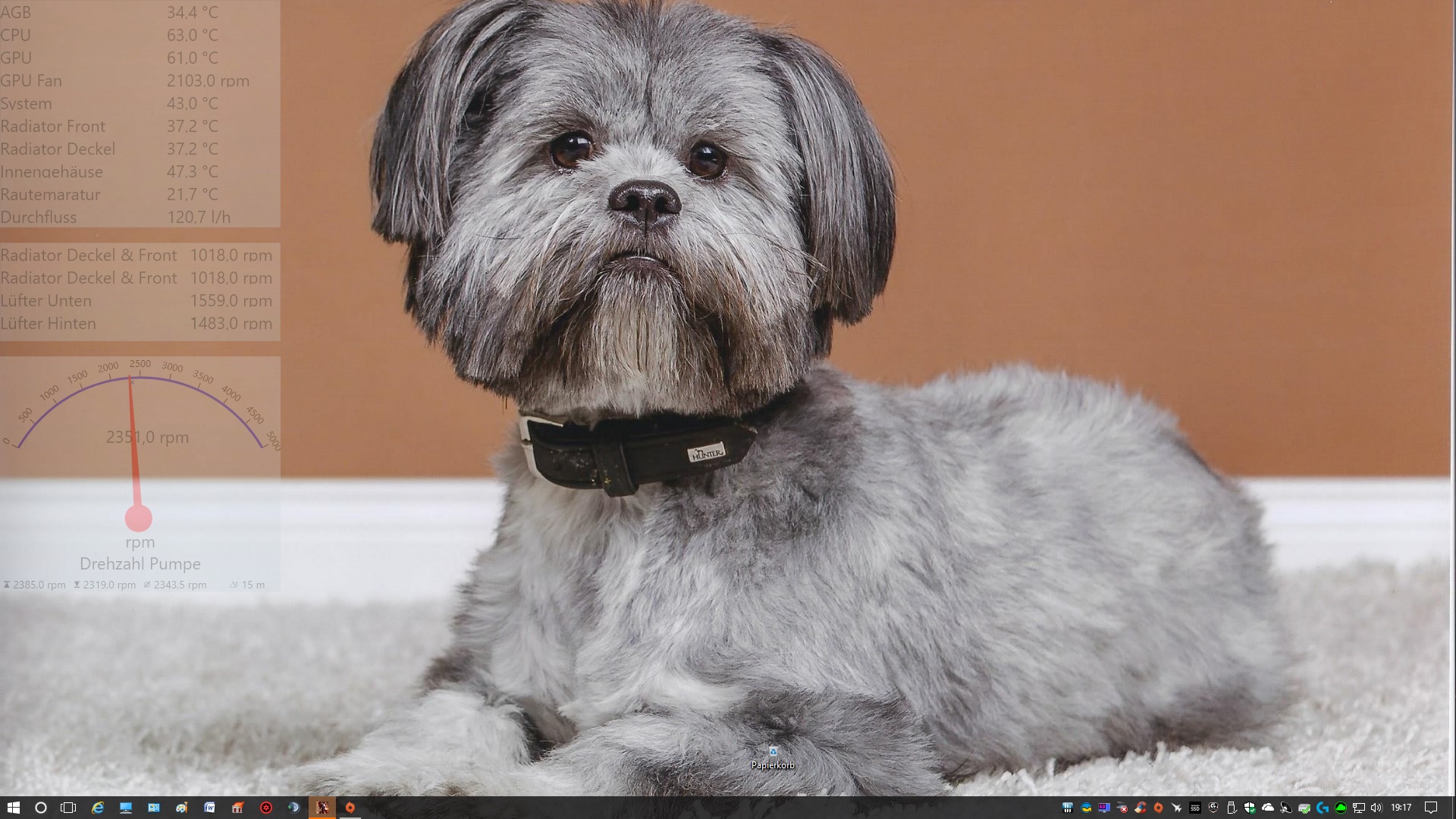Click the Logitech G tray icon

tap(1323, 808)
